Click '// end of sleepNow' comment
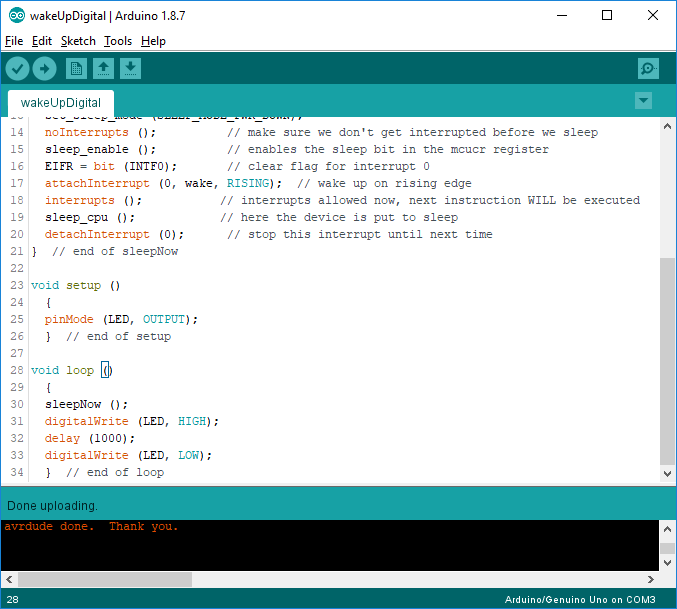Viewport: 677px width, 609px height. (x=115, y=251)
